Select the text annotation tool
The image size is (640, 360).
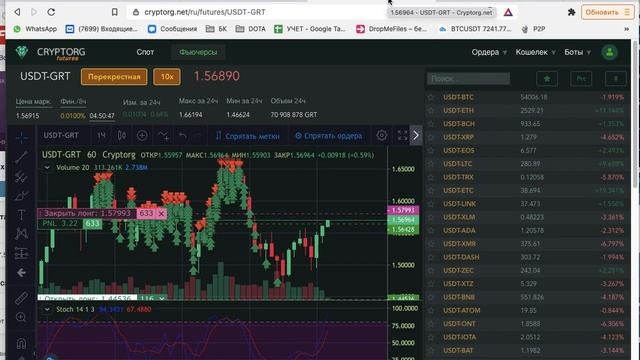coord(21,215)
